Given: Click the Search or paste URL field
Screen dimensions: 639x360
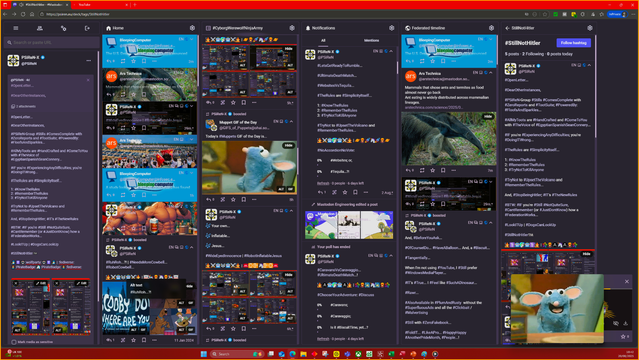Looking at the screenshot, I should [52, 42].
